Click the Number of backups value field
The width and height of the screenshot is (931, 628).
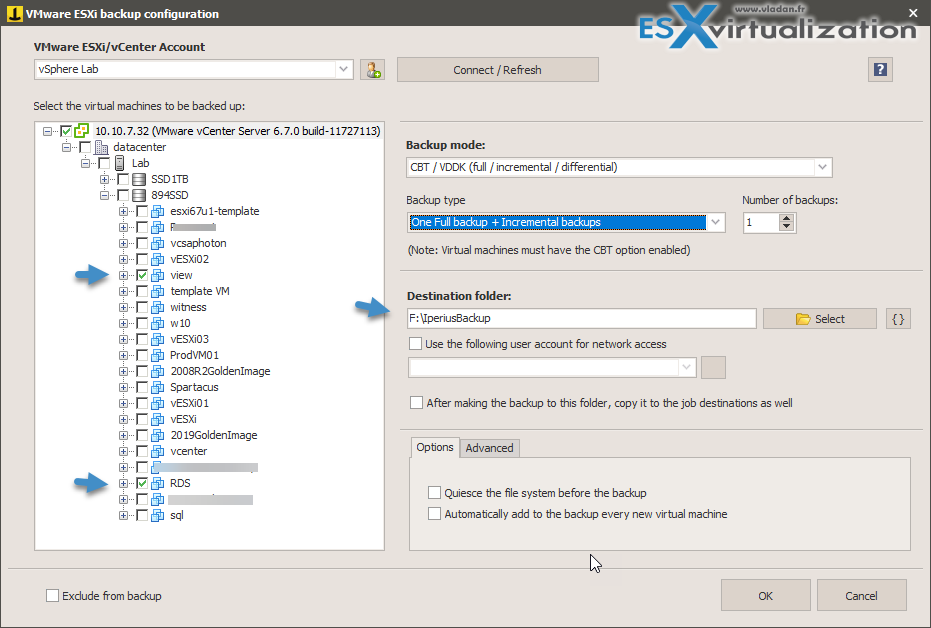tap(761, 223)
